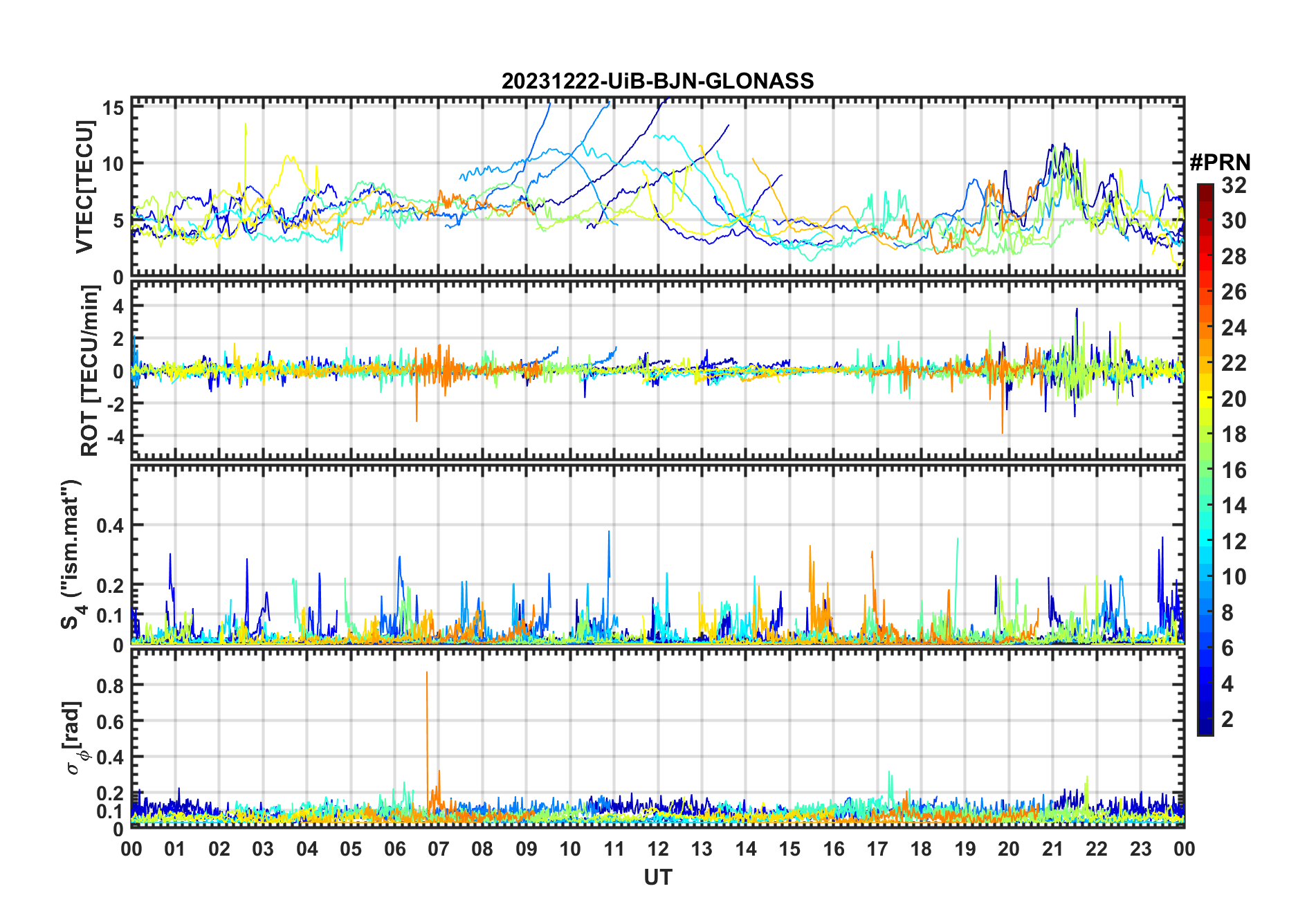
Task: Click colorbar tick label "18"
Action: (x=1234, y=434)
